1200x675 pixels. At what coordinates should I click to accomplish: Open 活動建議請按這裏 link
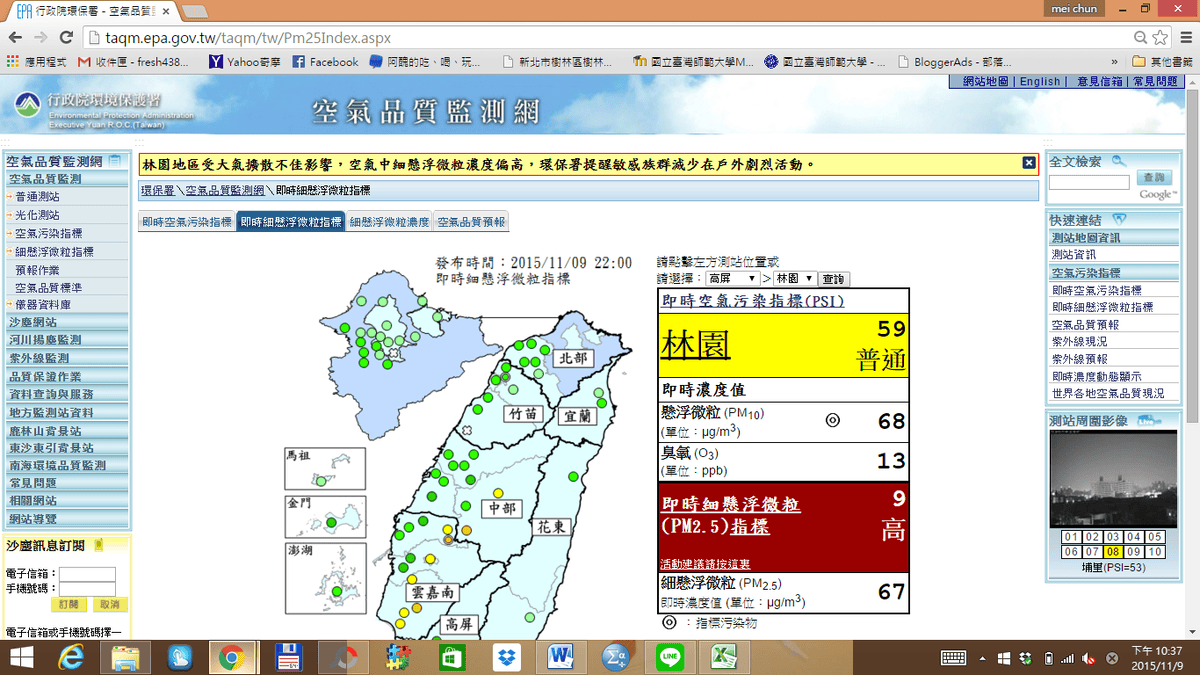[705, 564]
